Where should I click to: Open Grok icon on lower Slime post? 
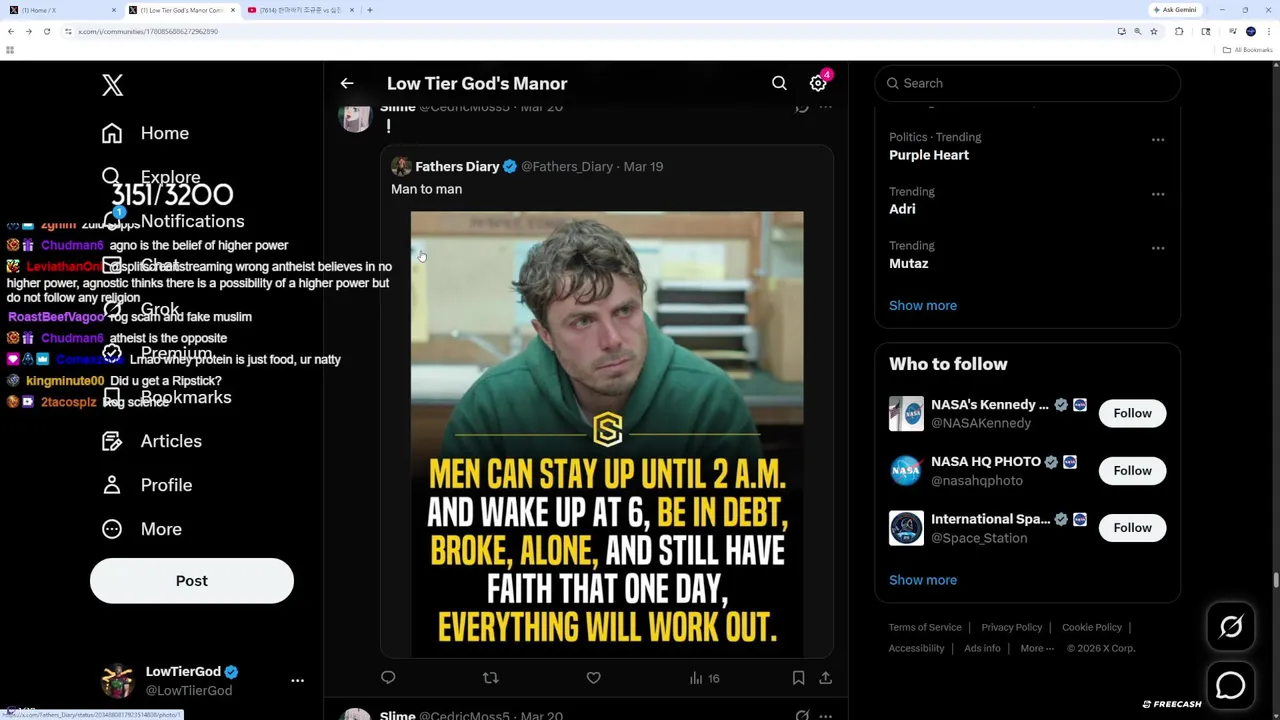click(801, 716)
